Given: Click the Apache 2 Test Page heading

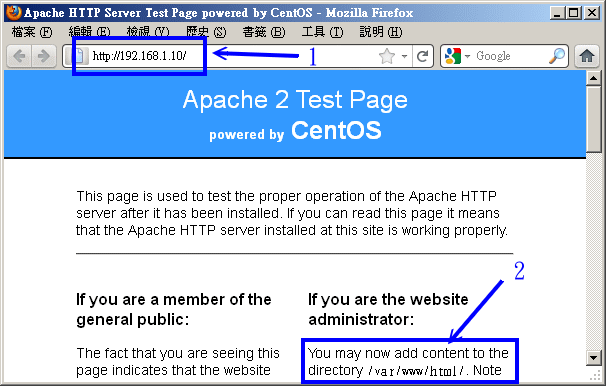Looking at the screenshot, I should 295,100.
